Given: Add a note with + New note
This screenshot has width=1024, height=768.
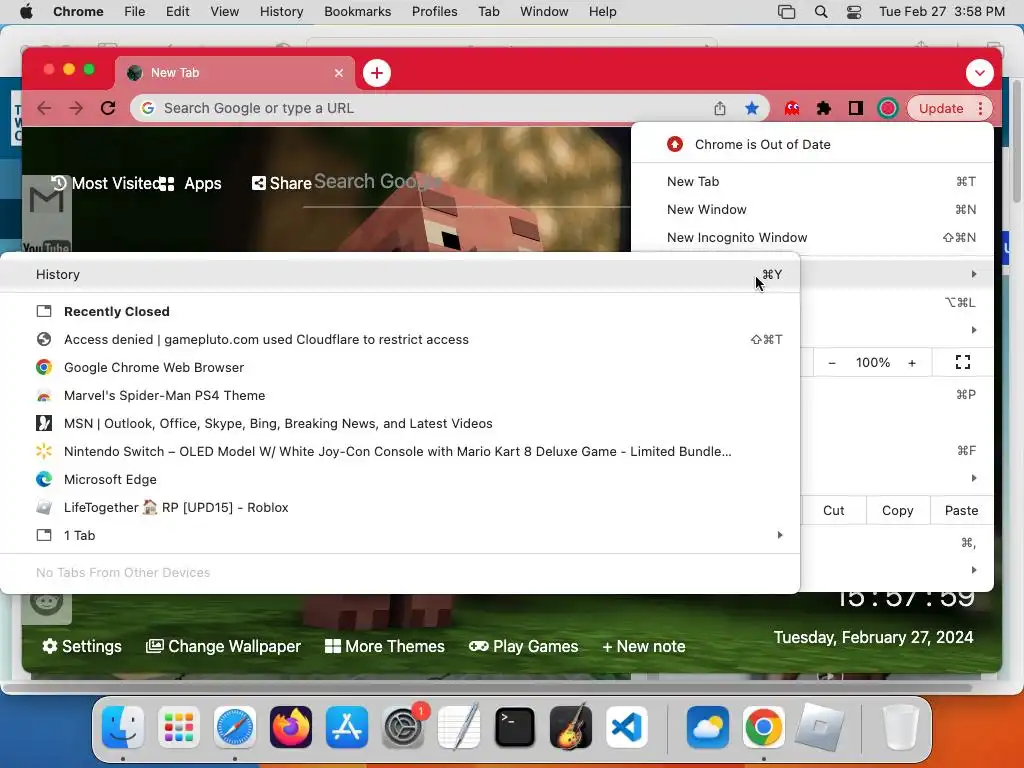Looking at the screenshot, I should [x=643, y=647].
